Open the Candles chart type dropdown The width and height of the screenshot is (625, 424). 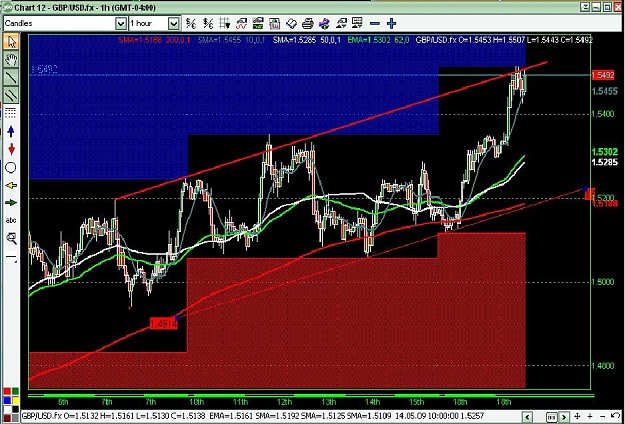point(121,24)
